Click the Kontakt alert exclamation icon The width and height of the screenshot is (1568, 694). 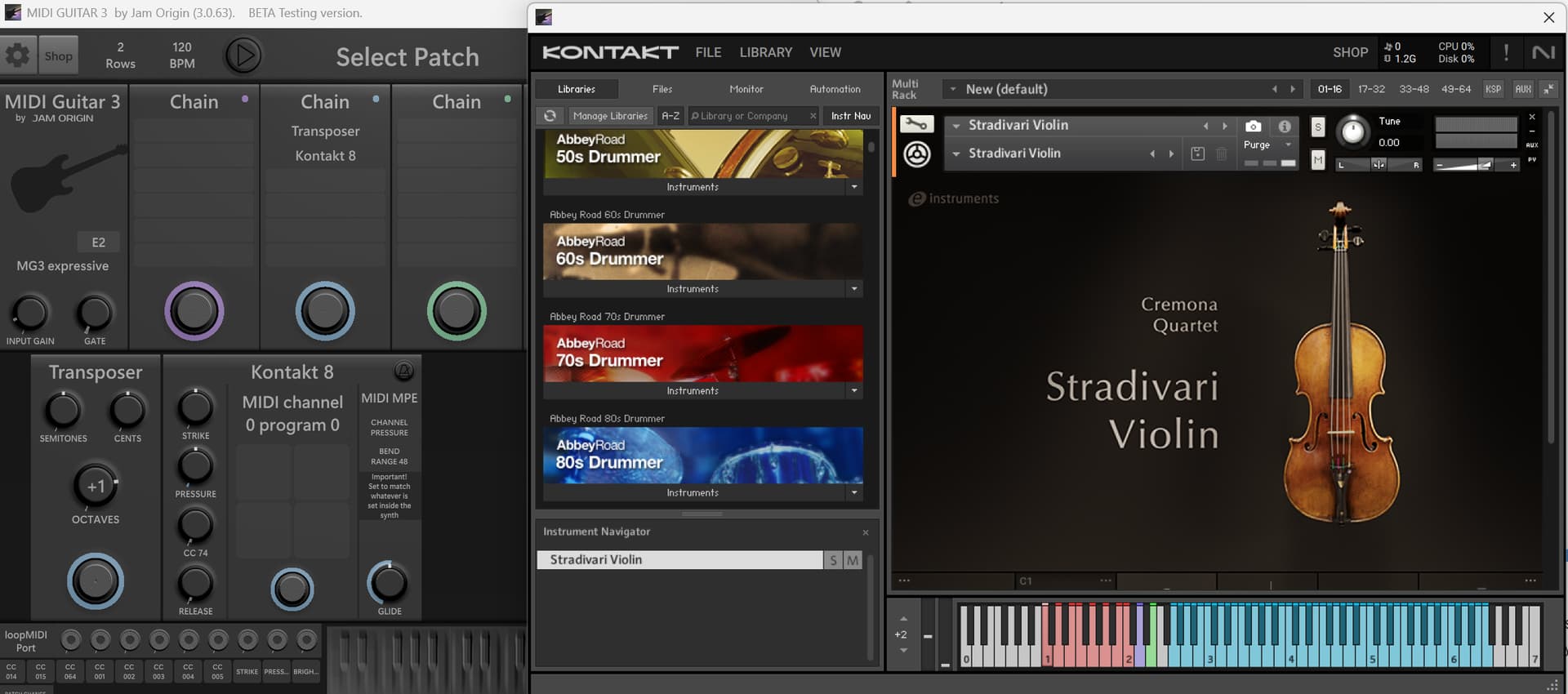(x=1506, y=52)
